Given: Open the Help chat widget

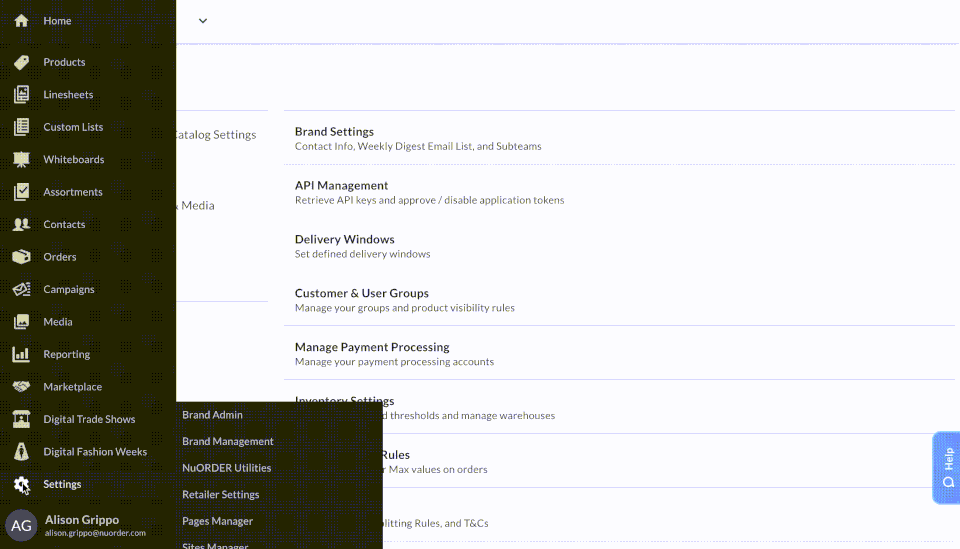Looking at the screenshot, I should pyautogui.click(x=946, y=468).
